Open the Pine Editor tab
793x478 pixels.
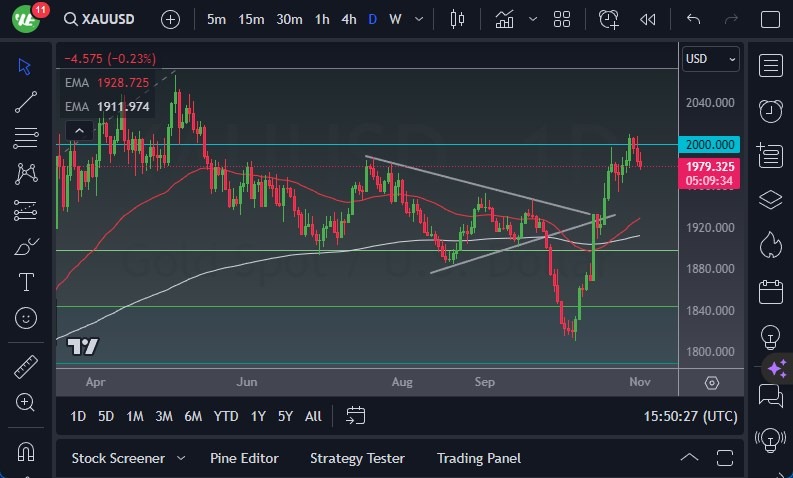244,458
